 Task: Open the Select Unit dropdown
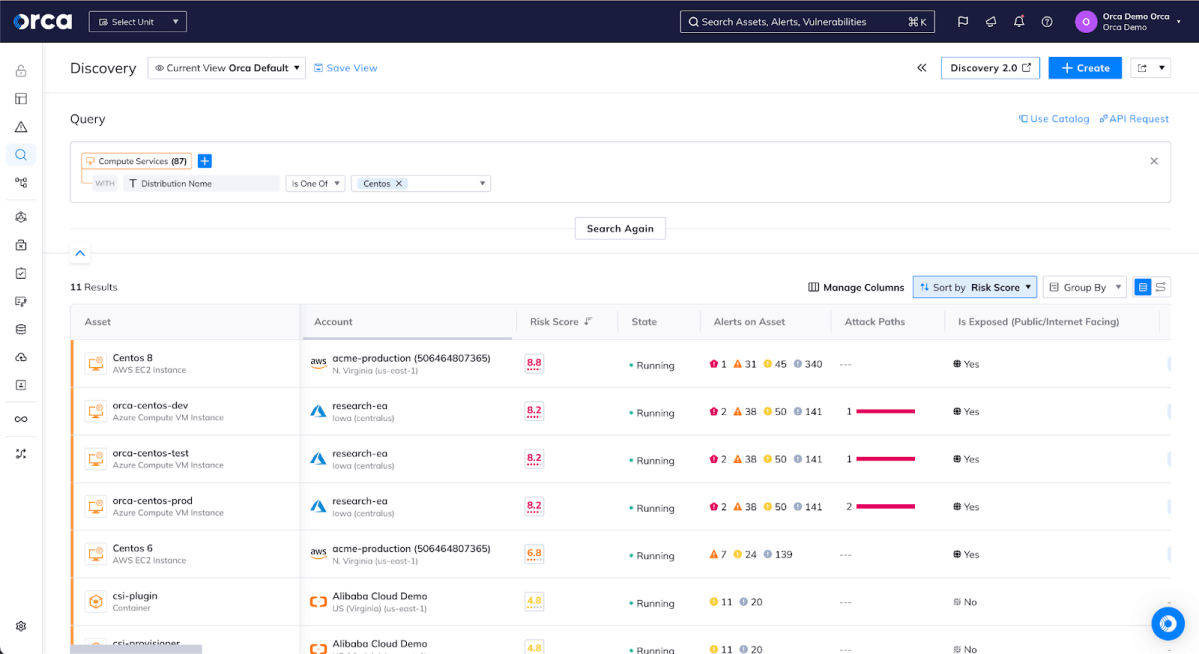138,21
